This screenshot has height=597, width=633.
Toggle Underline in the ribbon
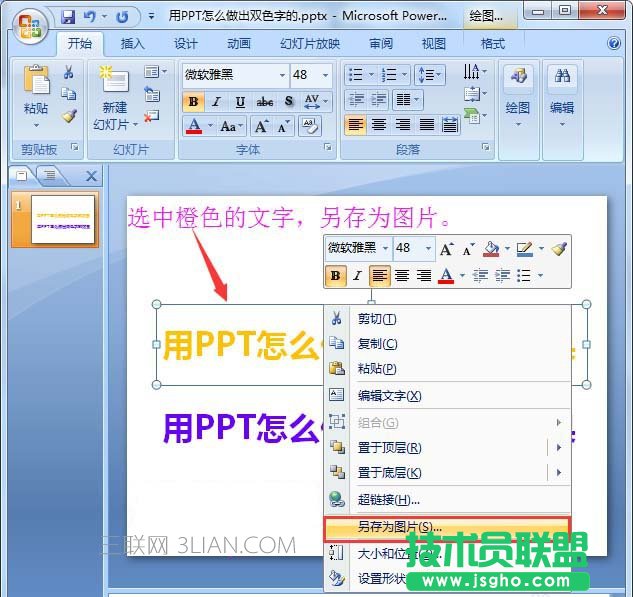point(240,101)
